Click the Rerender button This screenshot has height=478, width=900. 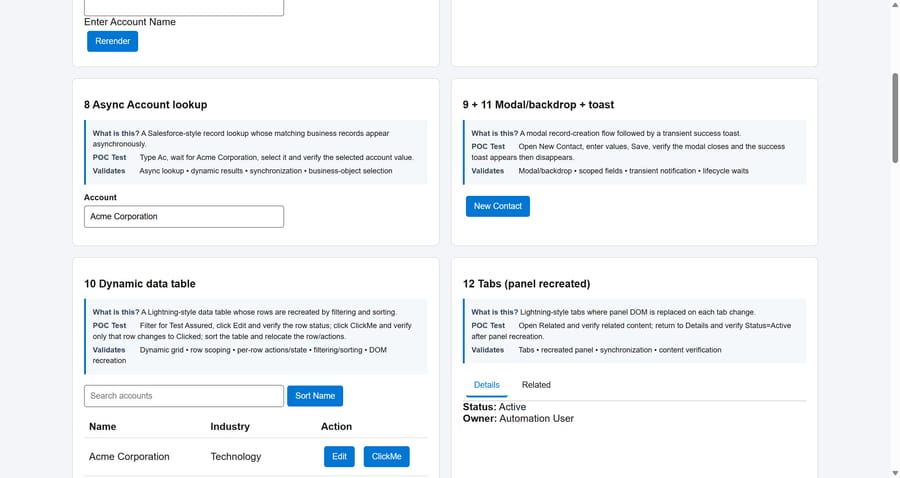pos(112,41)
